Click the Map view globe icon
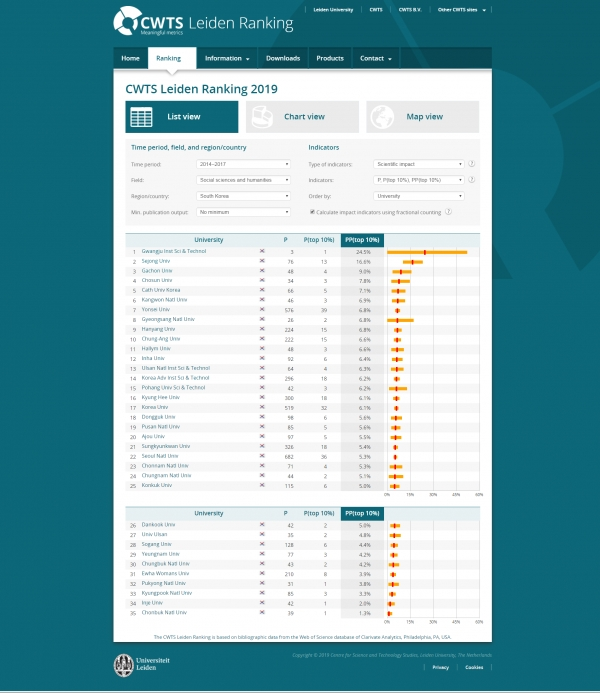This screenshot has width=600, height=693. click(382, 117)
